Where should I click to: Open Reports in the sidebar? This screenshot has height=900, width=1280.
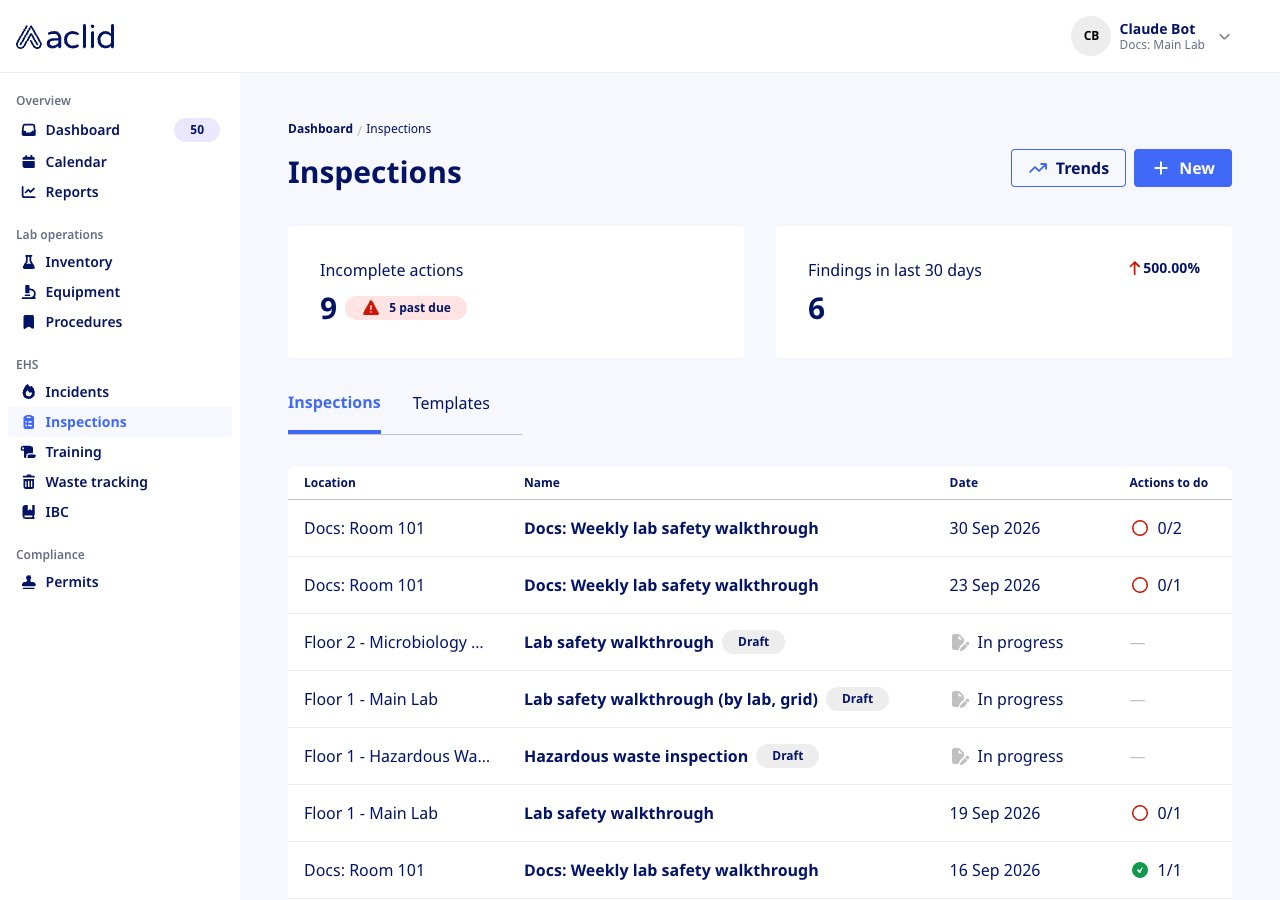tap(120, 192)
